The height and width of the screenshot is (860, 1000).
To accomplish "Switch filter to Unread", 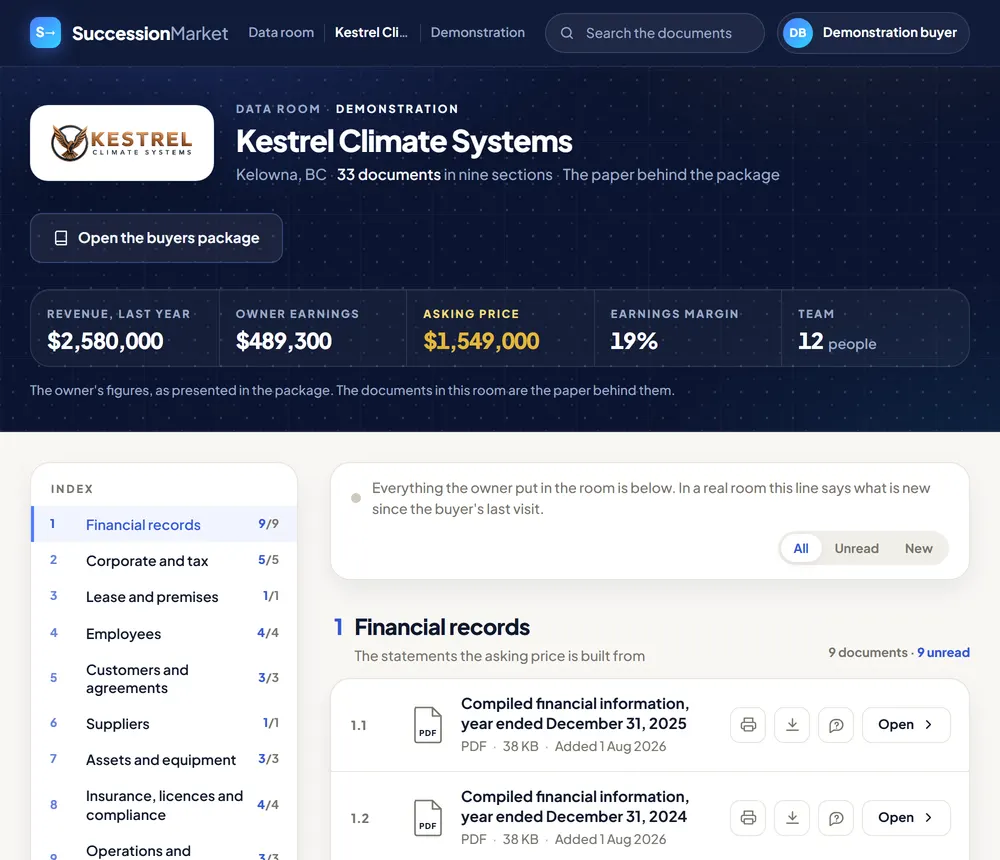I will coord(857,549).
